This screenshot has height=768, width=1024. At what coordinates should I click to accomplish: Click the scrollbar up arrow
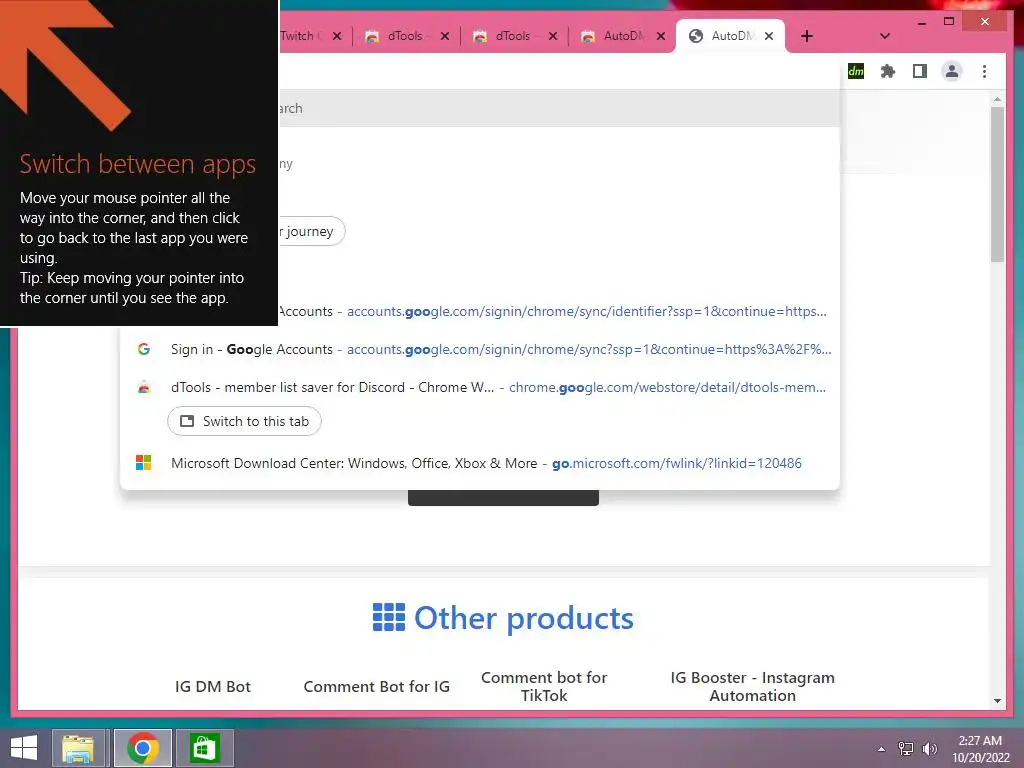997,99
